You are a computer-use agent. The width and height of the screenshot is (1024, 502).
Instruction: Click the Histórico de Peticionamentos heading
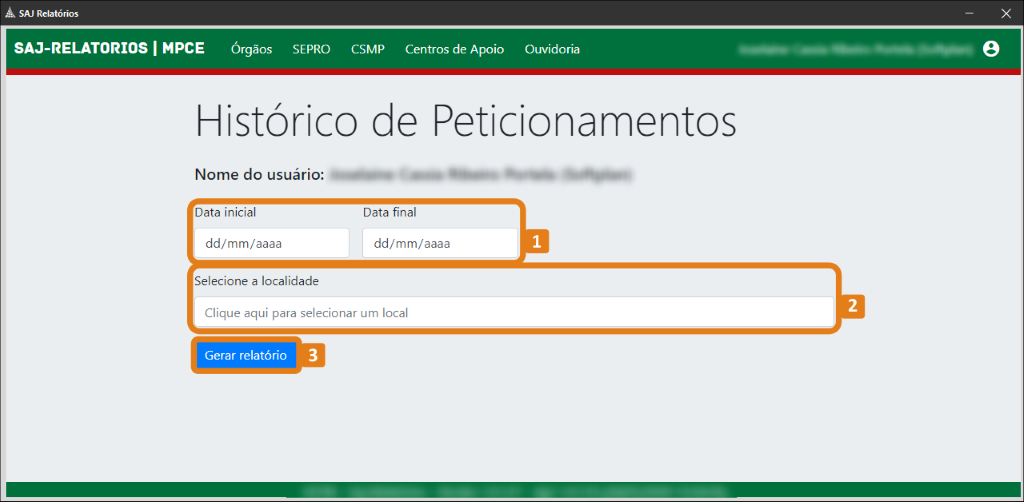[x=466, y=121]
